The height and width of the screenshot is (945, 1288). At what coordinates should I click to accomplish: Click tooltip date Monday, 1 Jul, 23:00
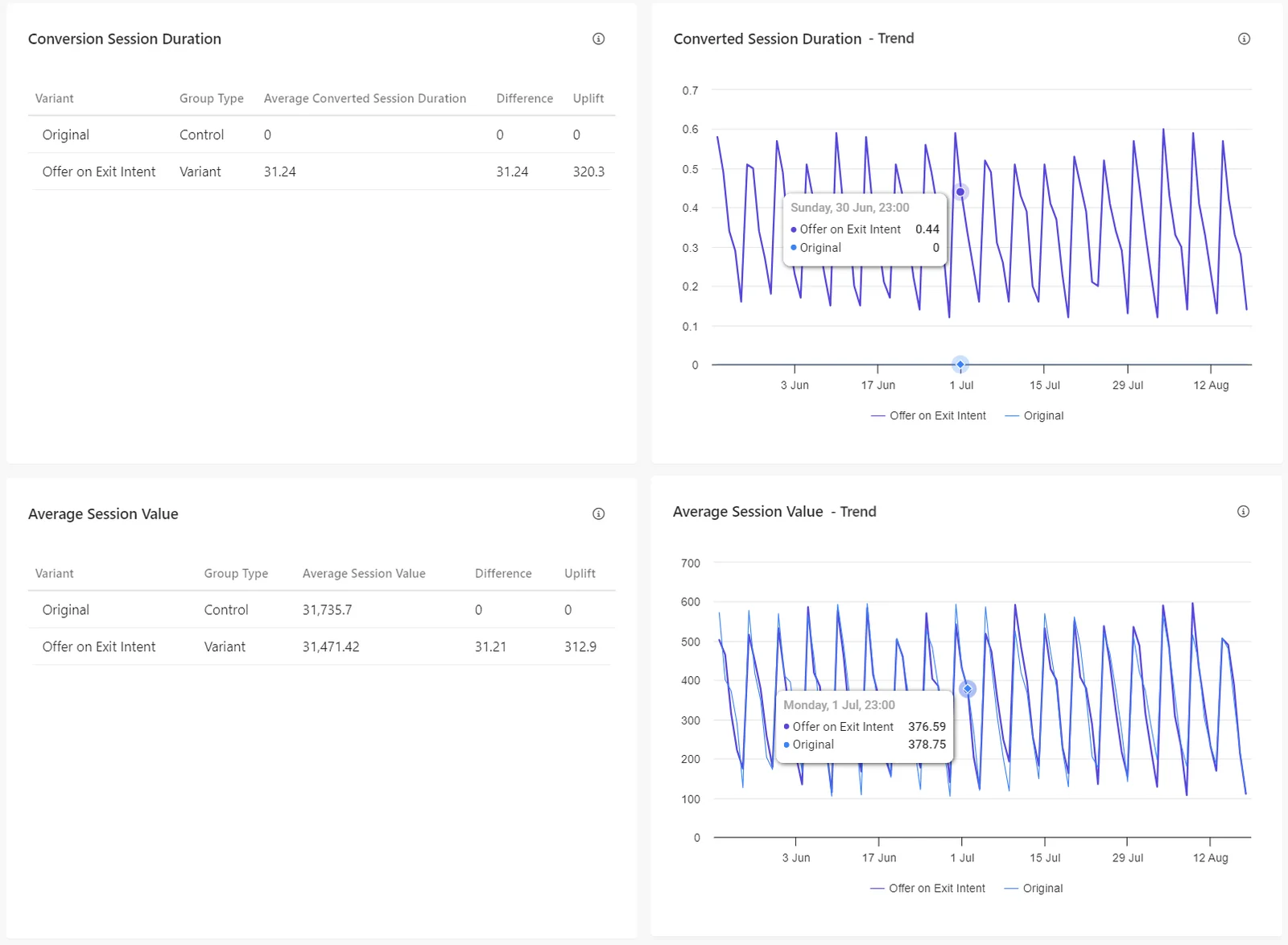(839, 704)
